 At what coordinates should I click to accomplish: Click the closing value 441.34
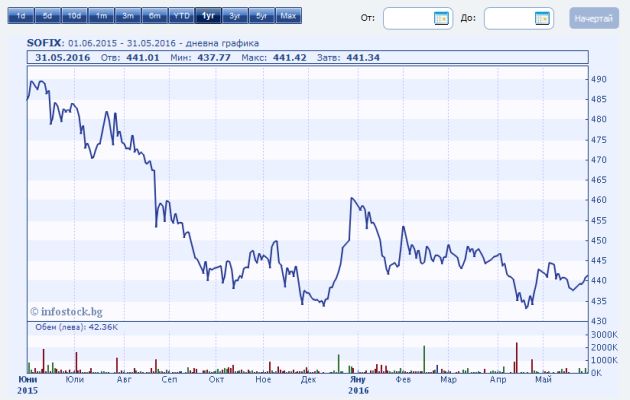tap(363, 57)
